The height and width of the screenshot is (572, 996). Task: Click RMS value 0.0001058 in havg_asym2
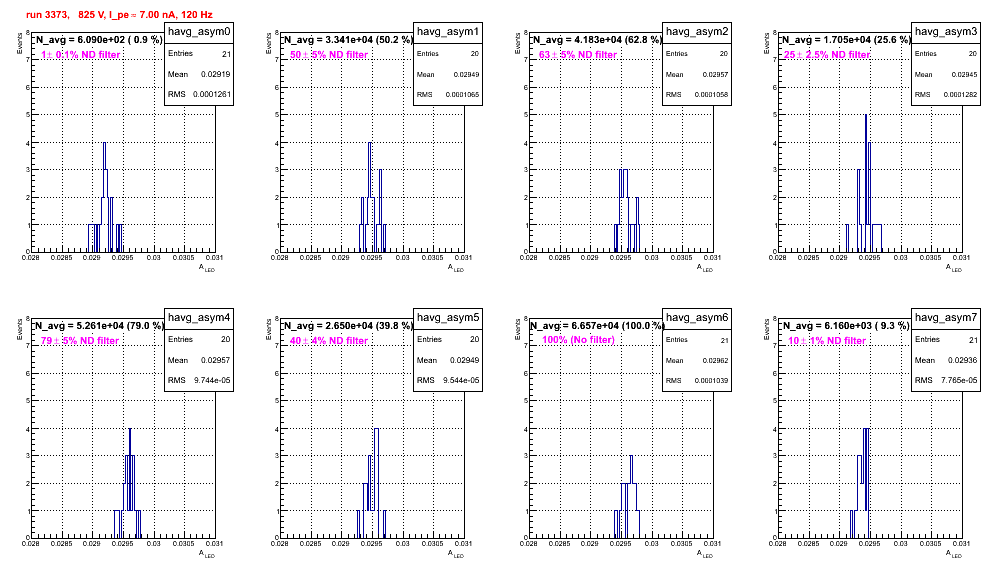tap(711, 95)
